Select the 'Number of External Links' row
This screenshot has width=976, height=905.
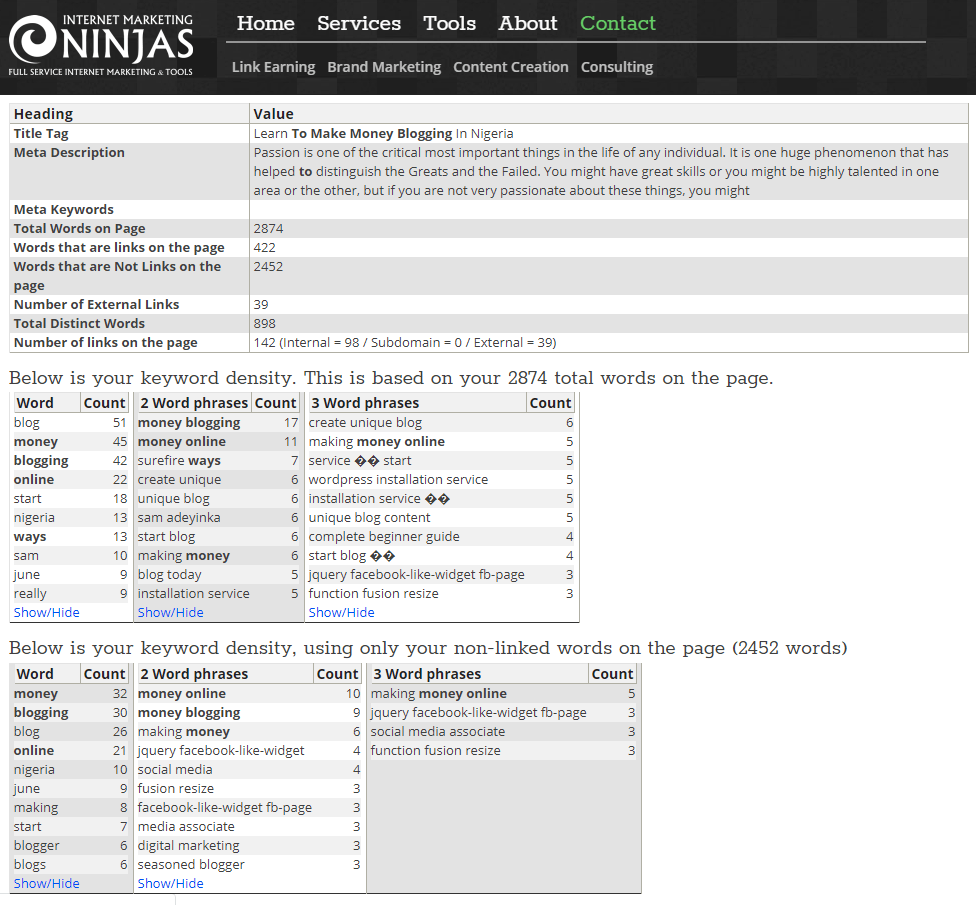[96, 304]
